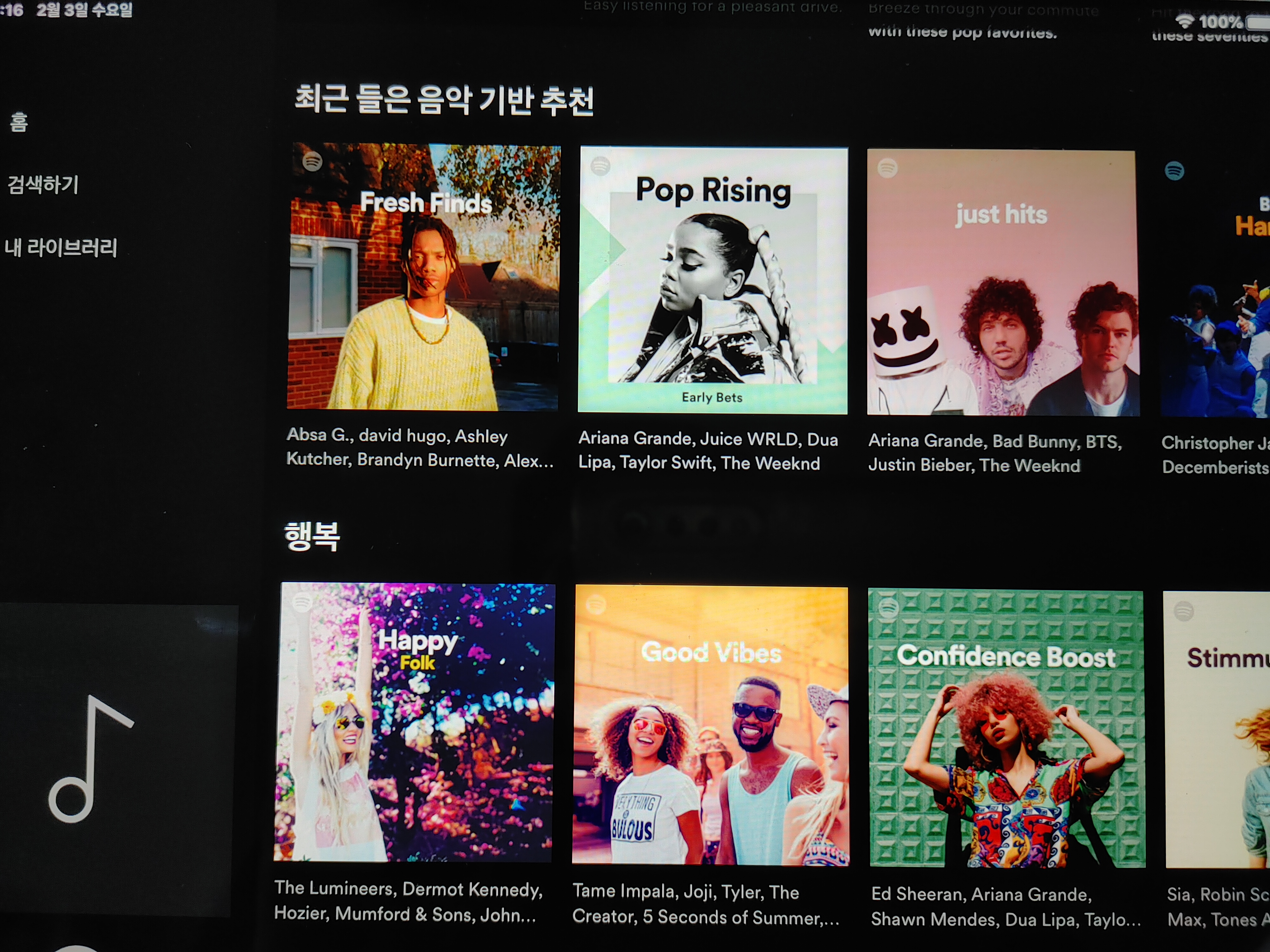This screenshot has width=1270, height=952.
Task: Open the partially visible Stimmu playlist cover
Action: tap(1217, 730)
